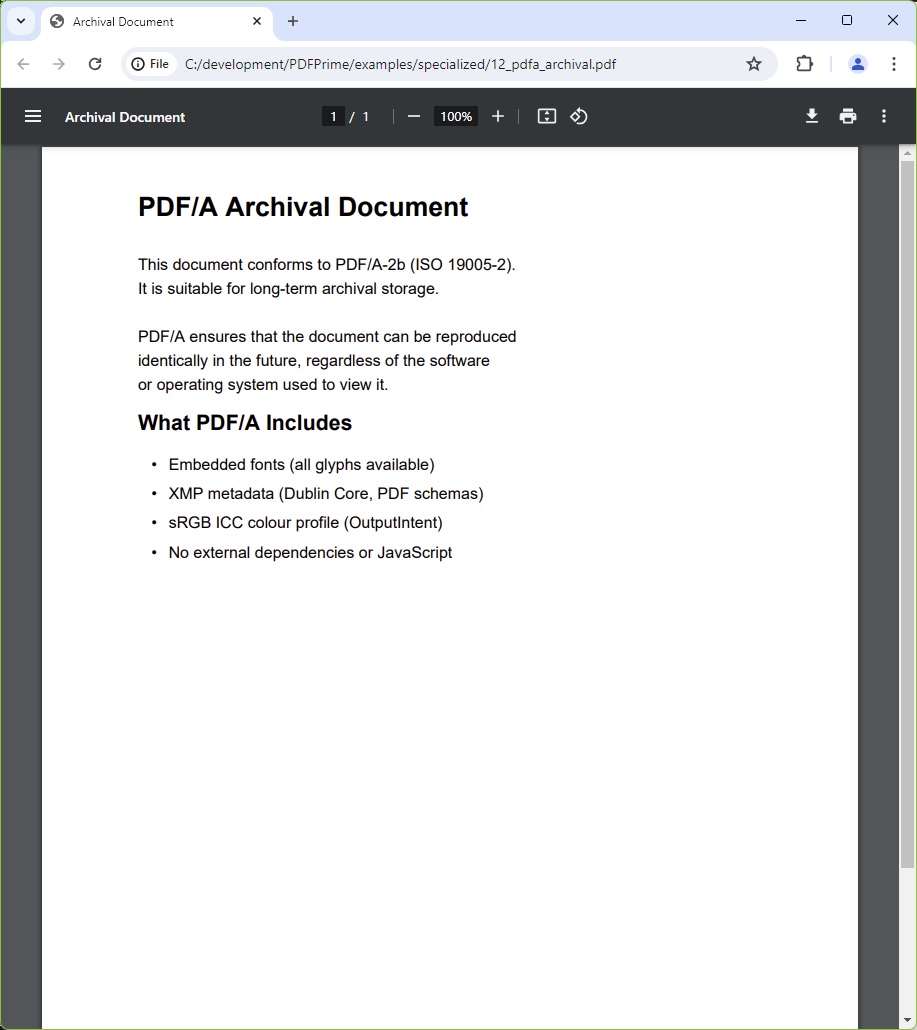
Task: Click the Archival Document title in toolbar
Action: click(124, 116)
